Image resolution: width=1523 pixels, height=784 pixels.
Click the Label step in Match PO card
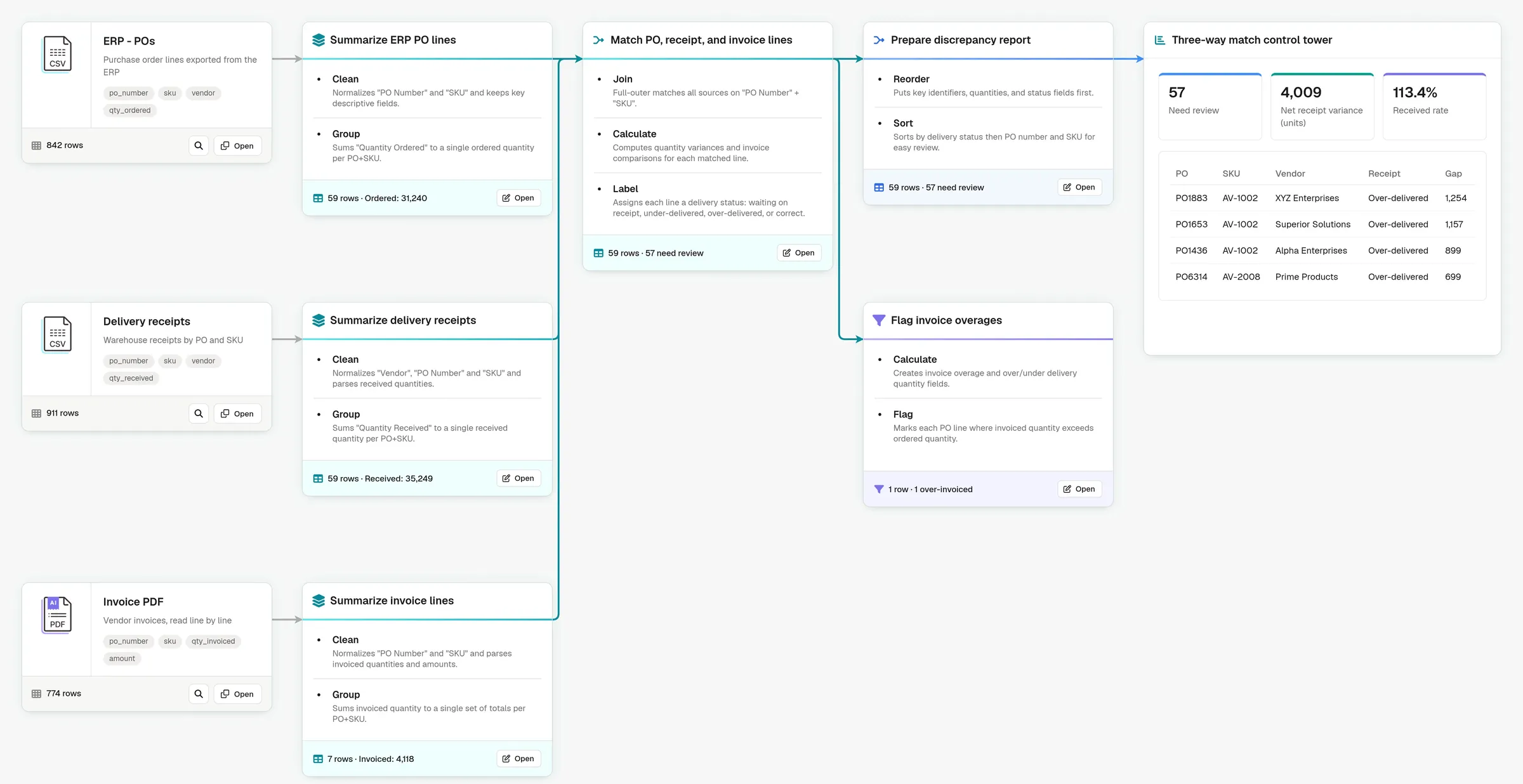708,200
